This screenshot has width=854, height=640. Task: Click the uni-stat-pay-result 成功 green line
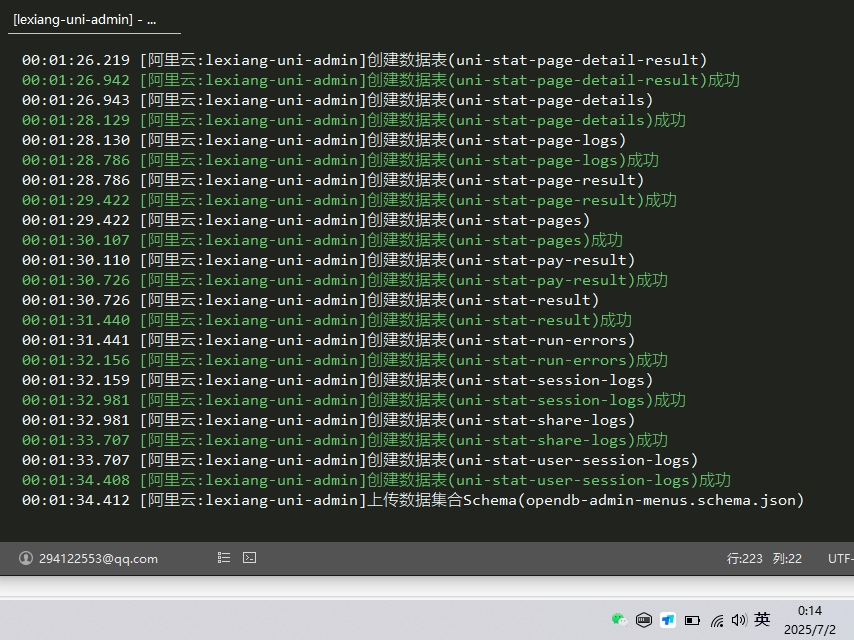coord(345,280)
